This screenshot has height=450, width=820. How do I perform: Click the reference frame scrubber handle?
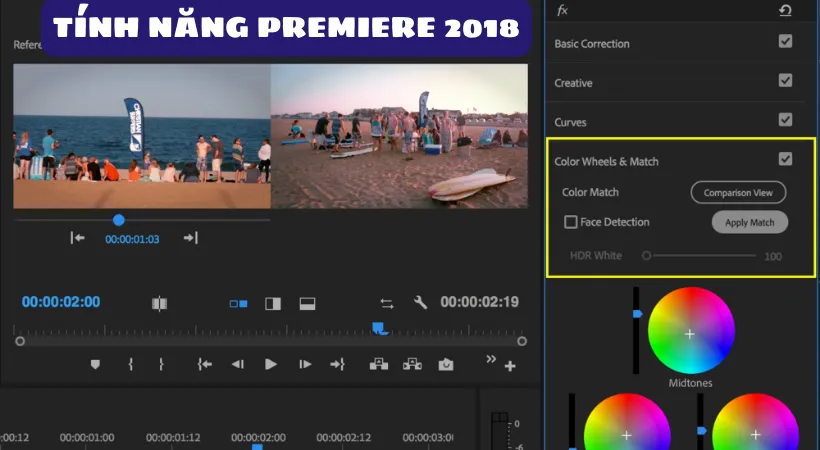click(119, 220)
